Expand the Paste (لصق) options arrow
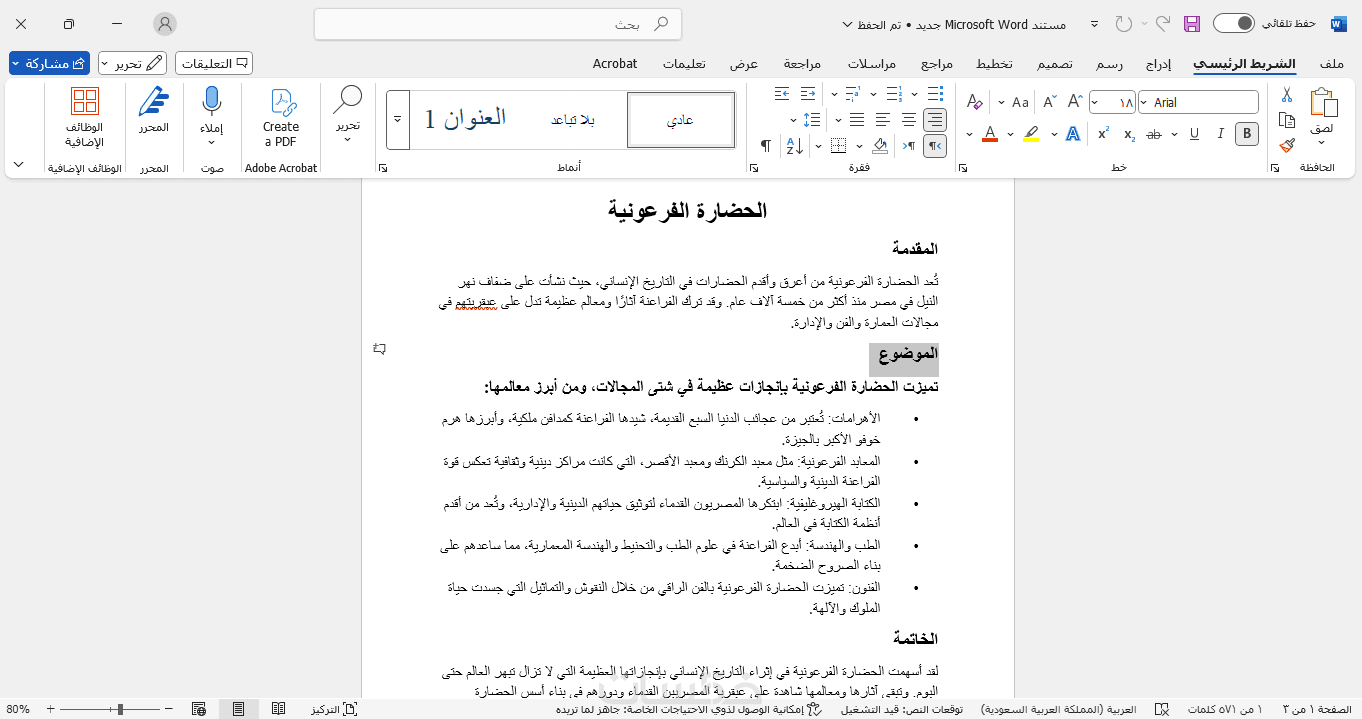 tap(1322, 141)
